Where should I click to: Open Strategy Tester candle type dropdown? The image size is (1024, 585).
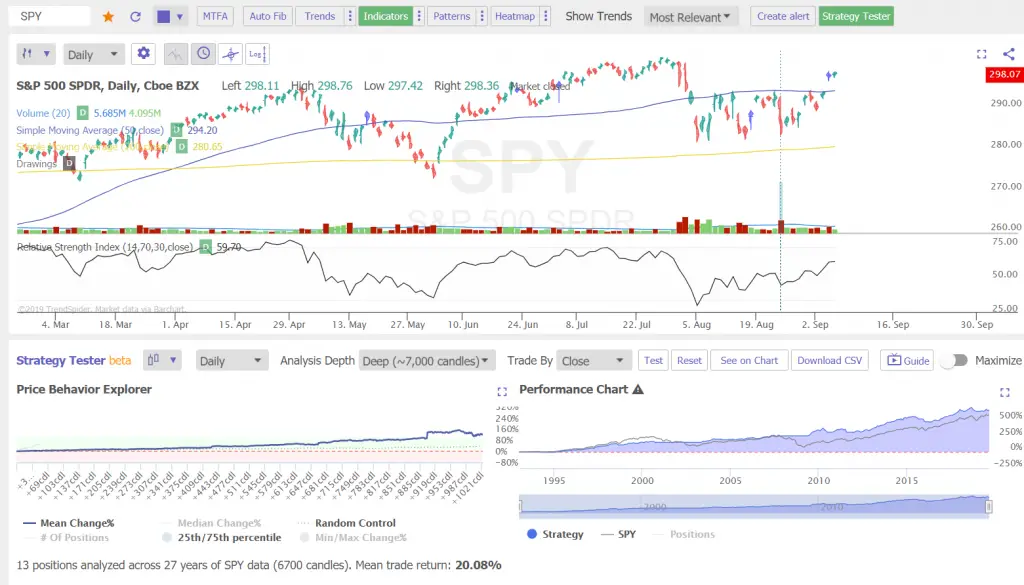162,360
